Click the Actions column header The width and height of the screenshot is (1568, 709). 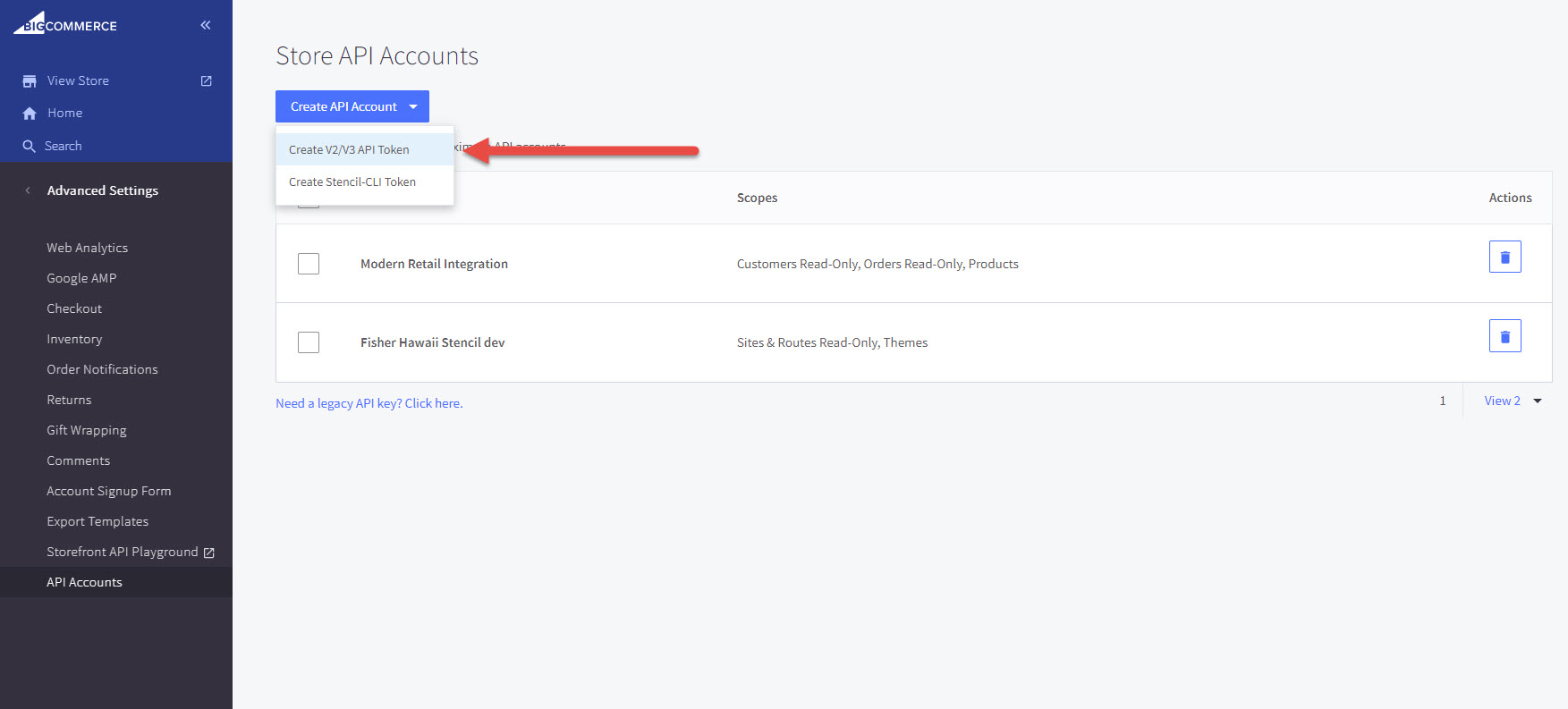pos(1510,198)
